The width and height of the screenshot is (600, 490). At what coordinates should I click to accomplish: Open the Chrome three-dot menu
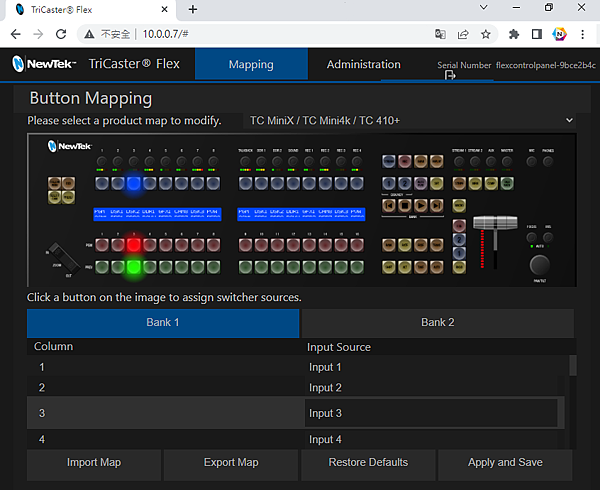pos(582,34)
